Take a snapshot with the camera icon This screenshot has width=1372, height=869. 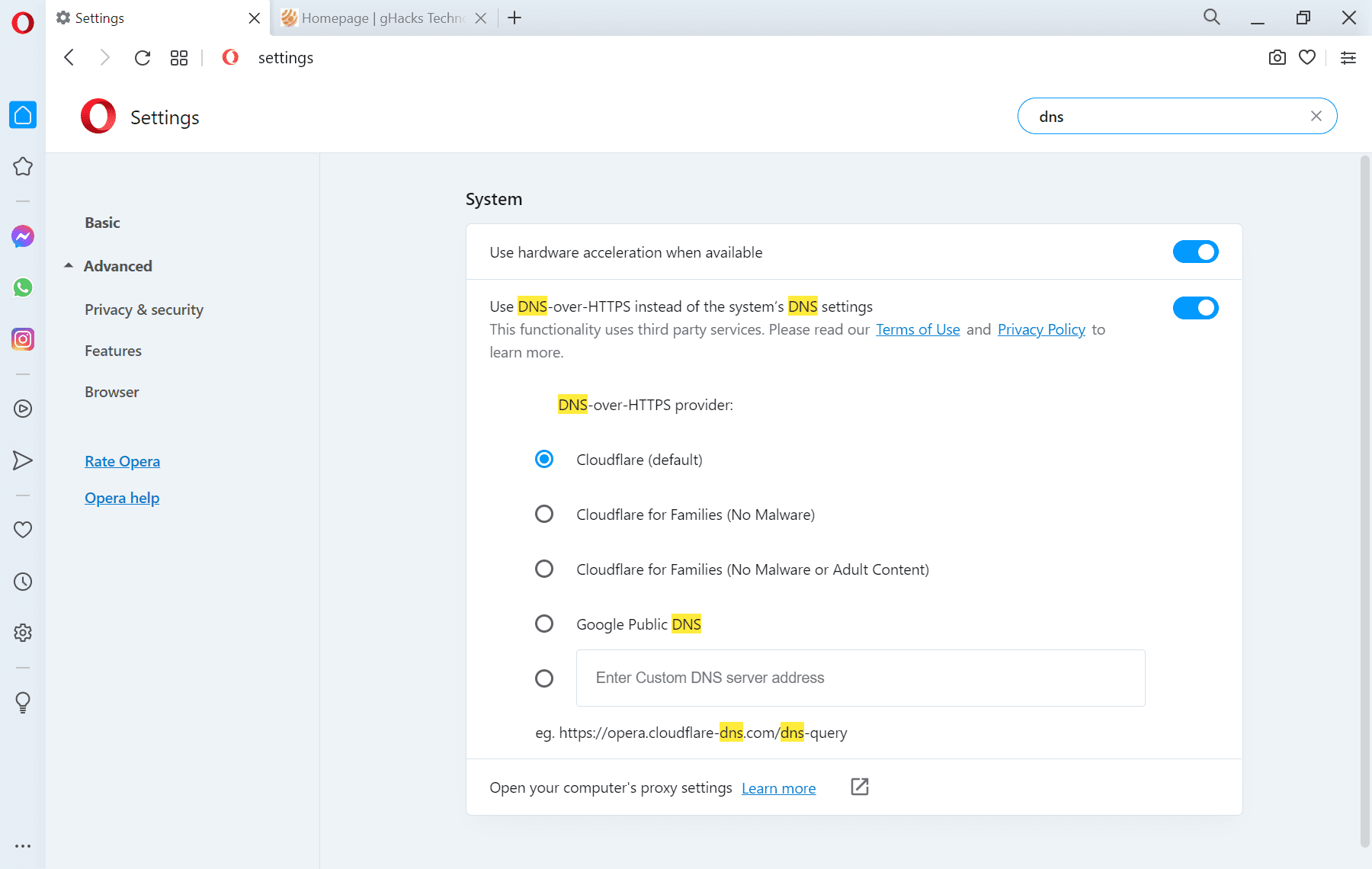click(x=1277, y=57)
